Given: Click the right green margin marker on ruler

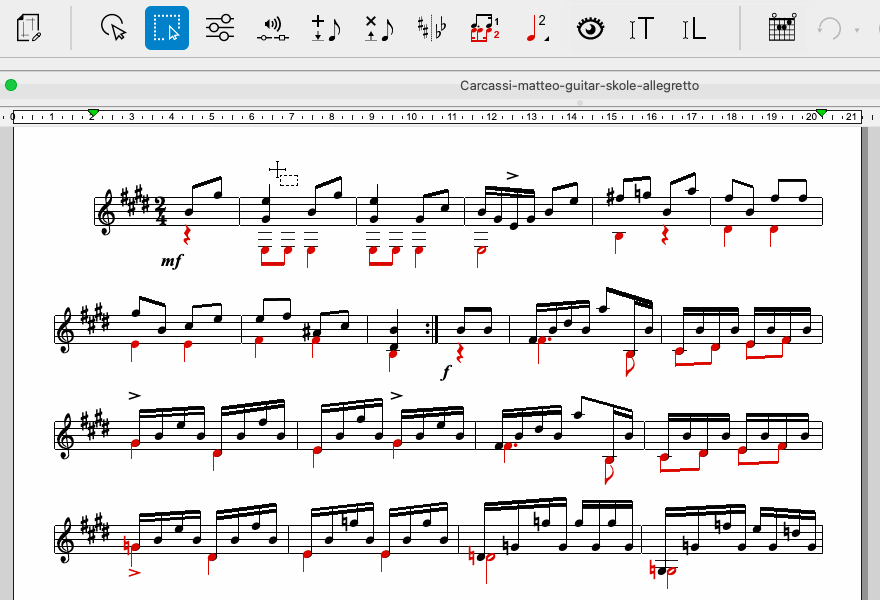Looking at the screenshot, I should [x=821, y=113].
